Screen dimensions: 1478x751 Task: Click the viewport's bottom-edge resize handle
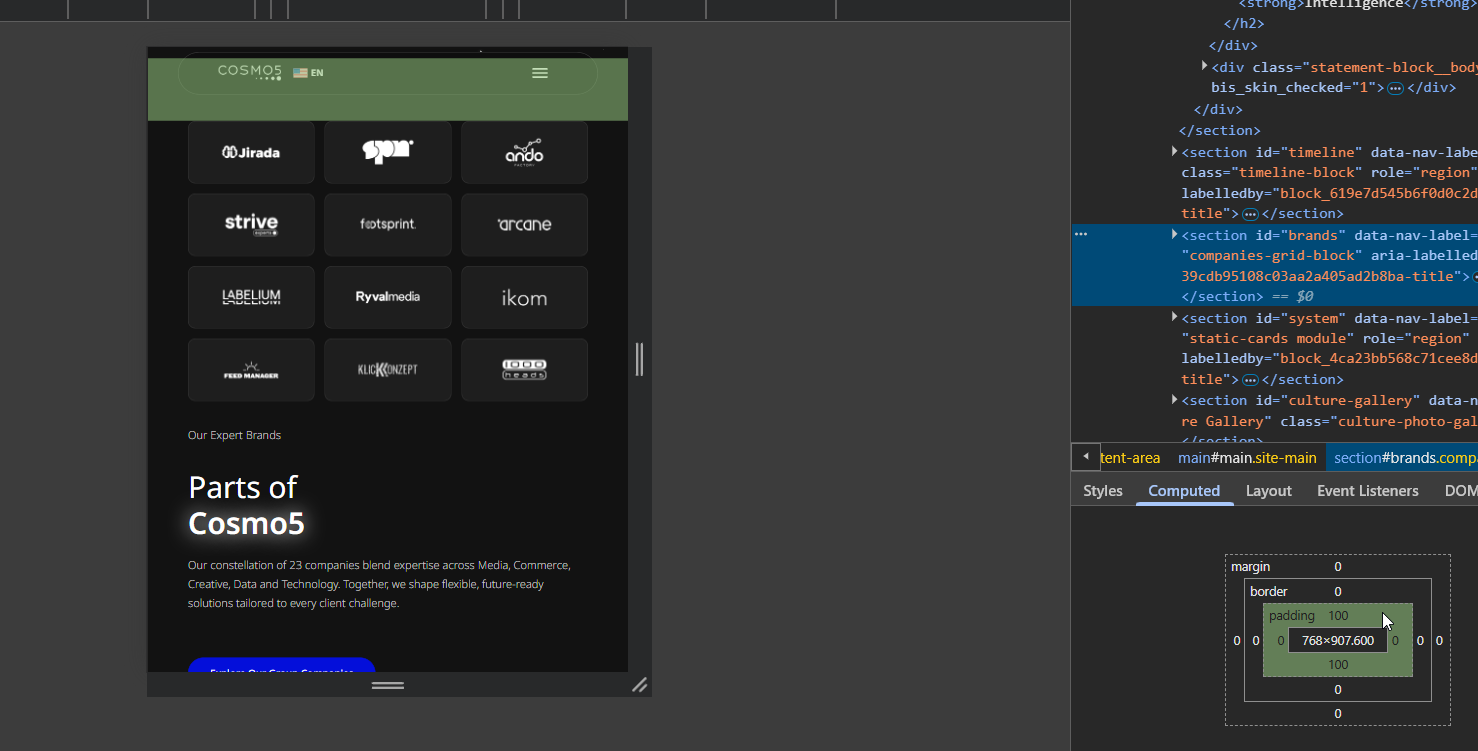(x=388, y=685)
